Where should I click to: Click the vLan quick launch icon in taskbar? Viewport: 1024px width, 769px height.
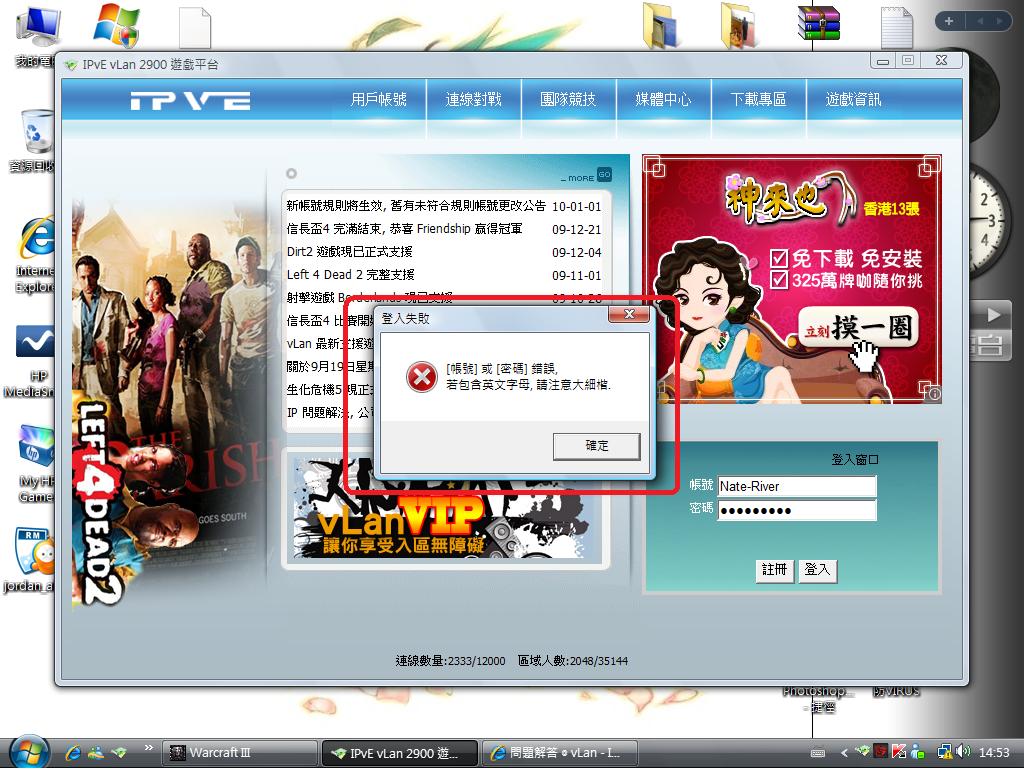[x=119, y=753]
